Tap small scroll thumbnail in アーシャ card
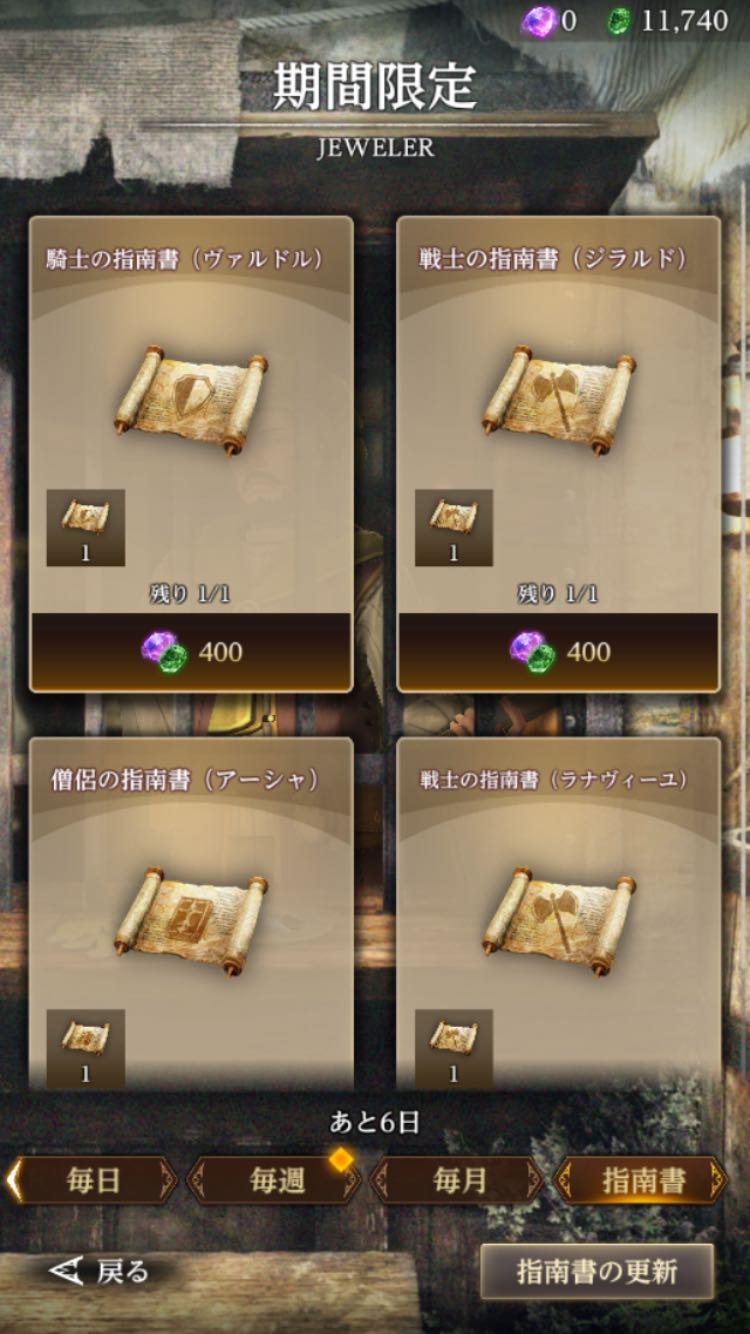750x1334 pixels. (x=85, y=1047)
